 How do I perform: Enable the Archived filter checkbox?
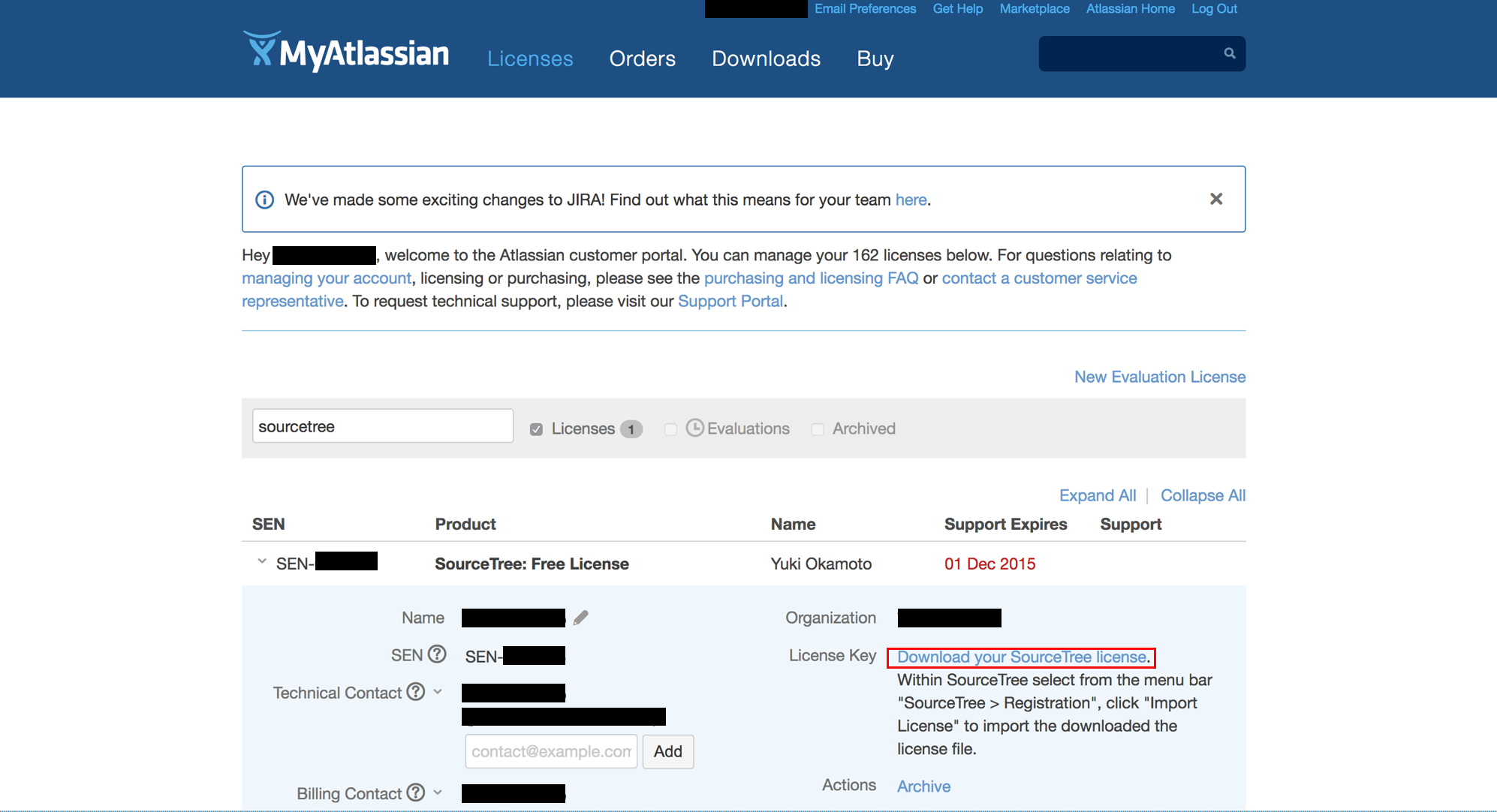coord(818,429)
